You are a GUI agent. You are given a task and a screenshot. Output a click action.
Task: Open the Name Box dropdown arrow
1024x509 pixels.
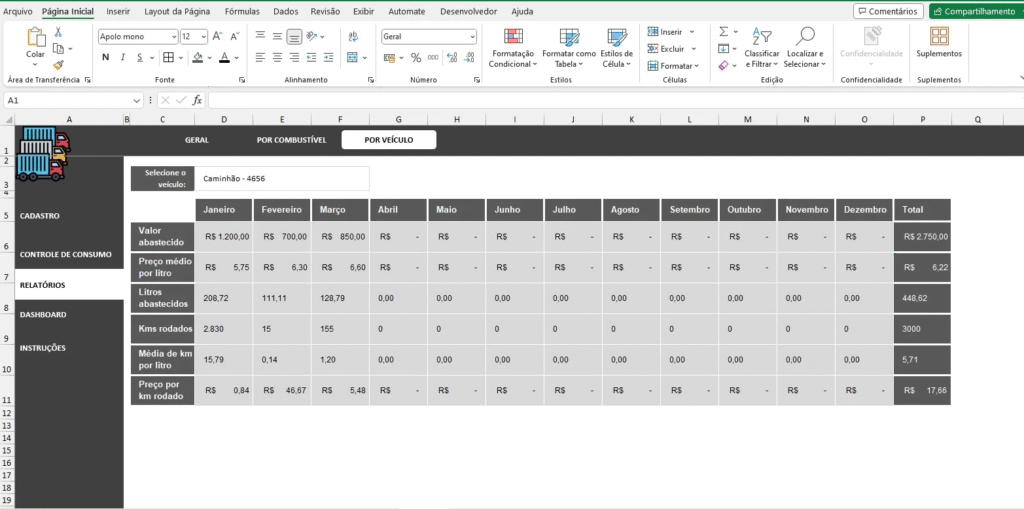(137, 100)
